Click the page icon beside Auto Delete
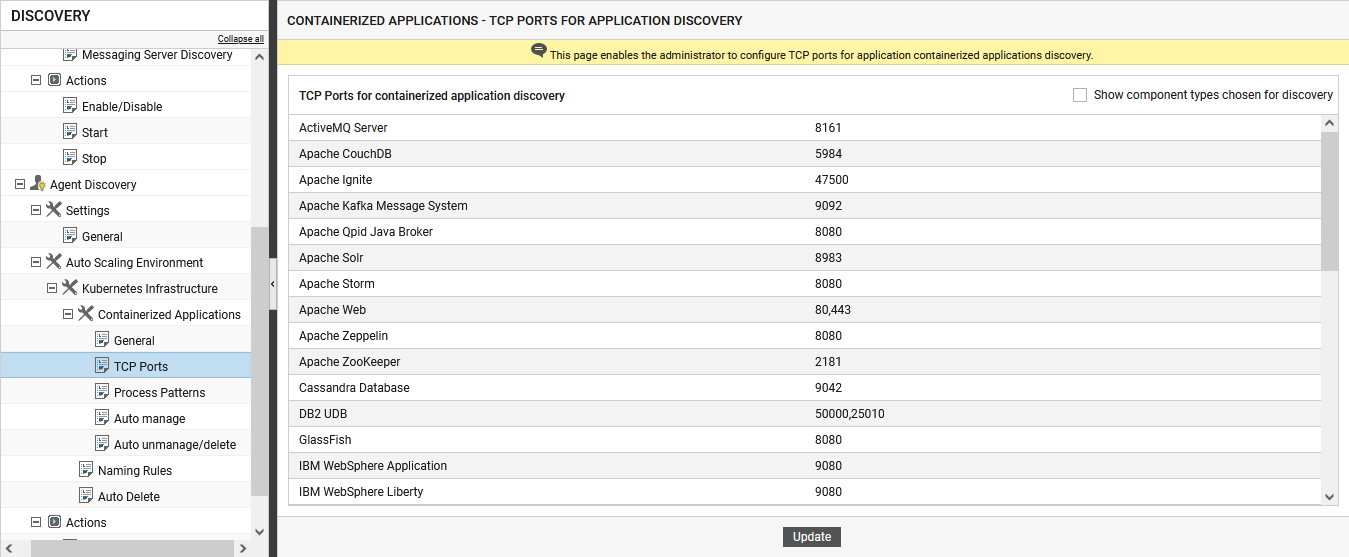The width and height of the screenshot is (1349, 557). coord(86,496)
